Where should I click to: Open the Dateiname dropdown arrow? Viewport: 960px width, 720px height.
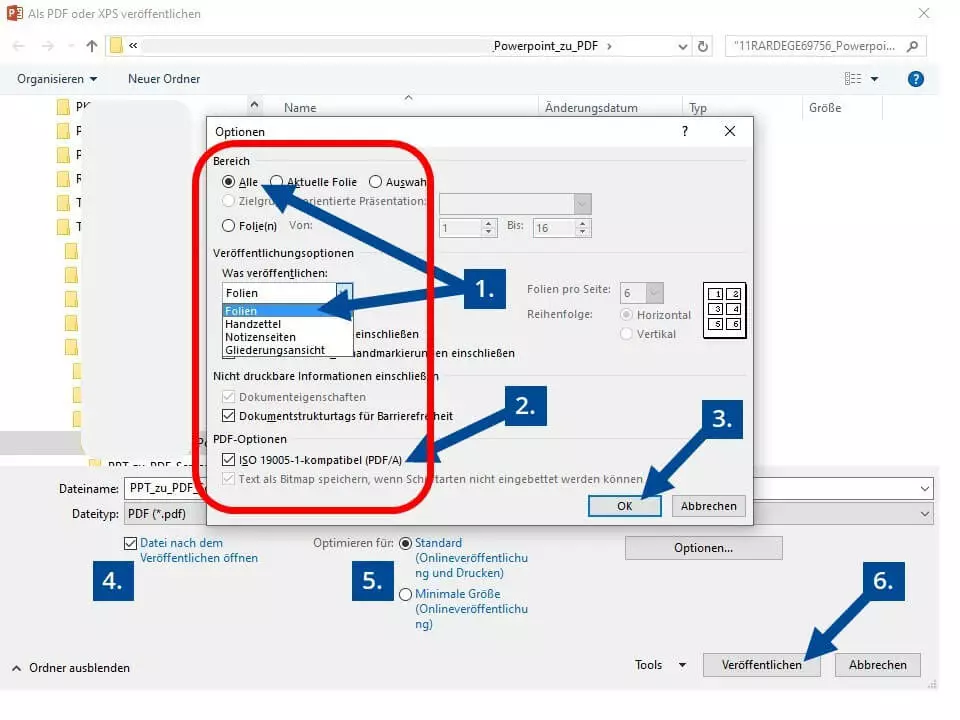point(924,489)
